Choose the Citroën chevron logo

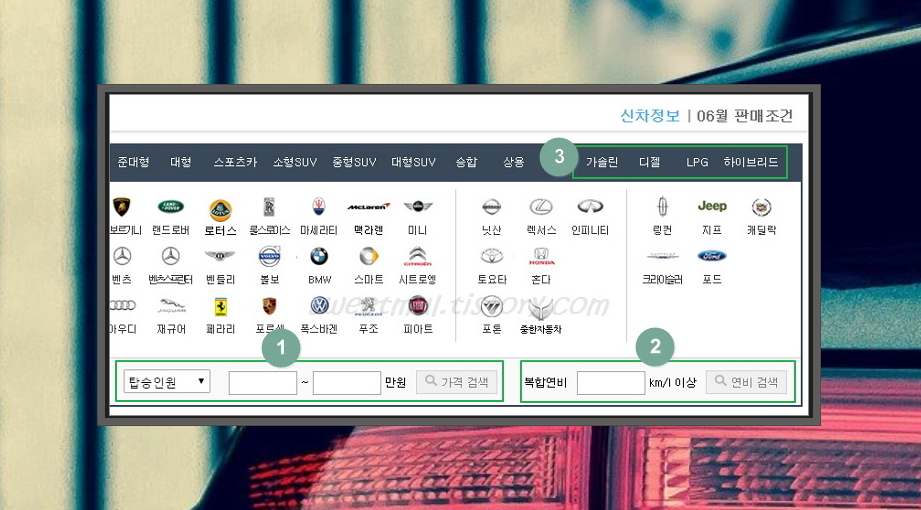418,256
